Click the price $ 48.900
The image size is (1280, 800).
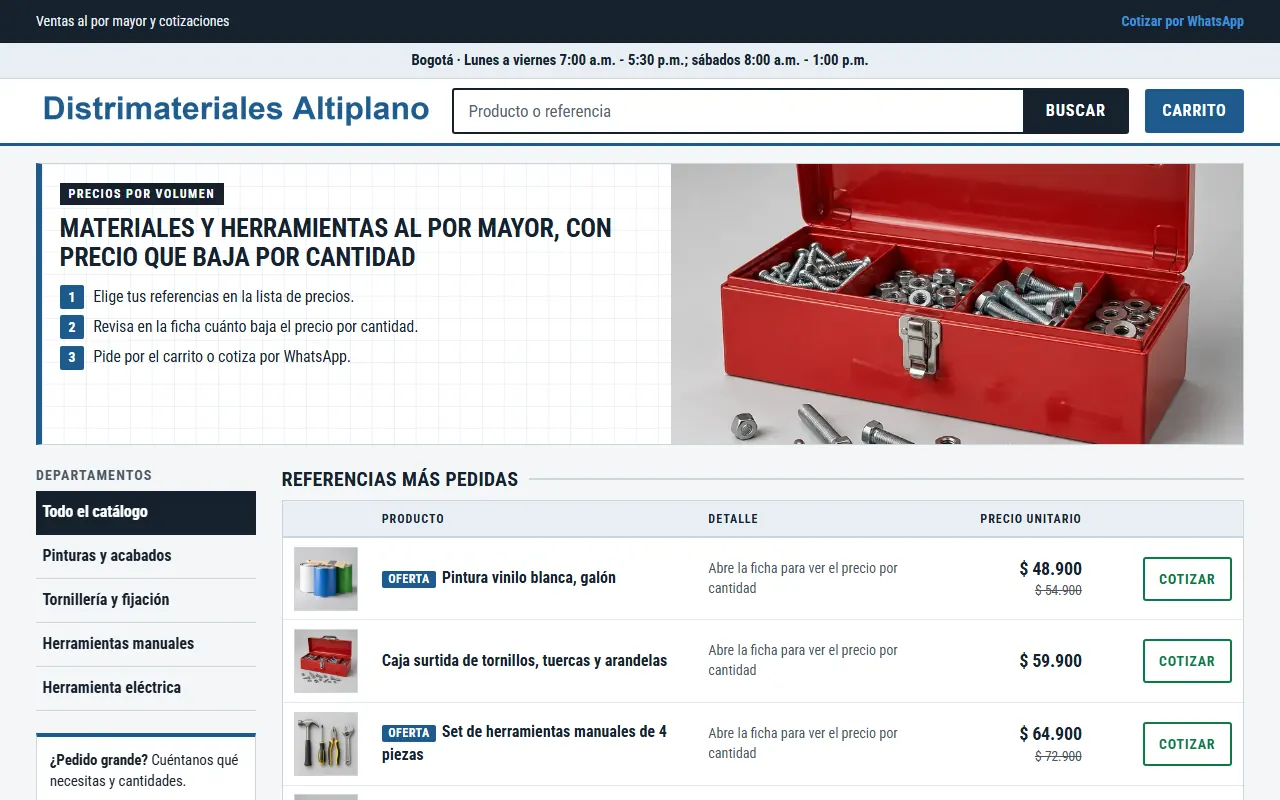(x=1050, y=569)
